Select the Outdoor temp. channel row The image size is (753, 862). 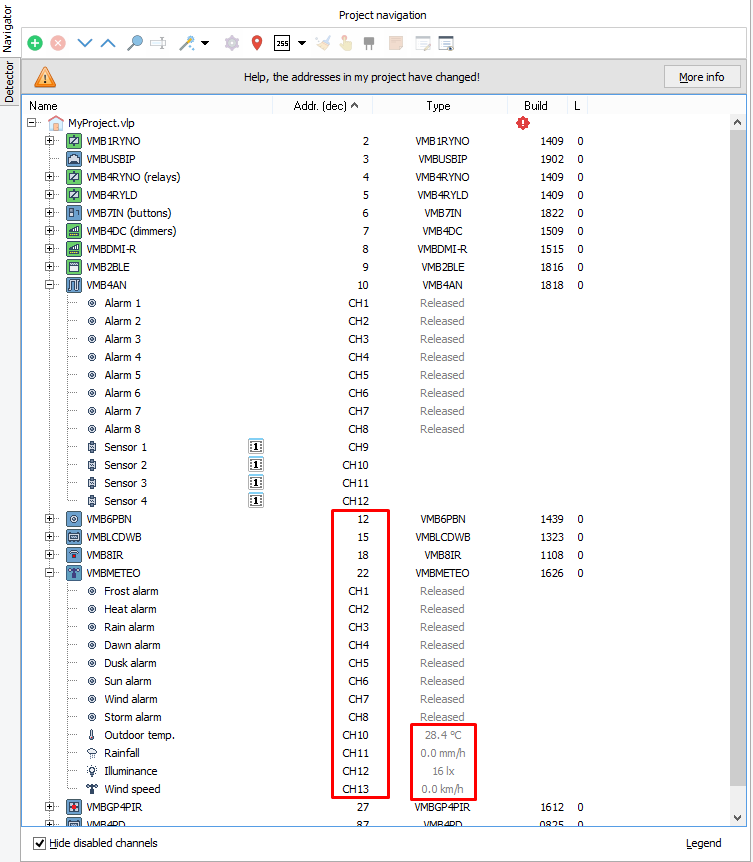point(138,735)
